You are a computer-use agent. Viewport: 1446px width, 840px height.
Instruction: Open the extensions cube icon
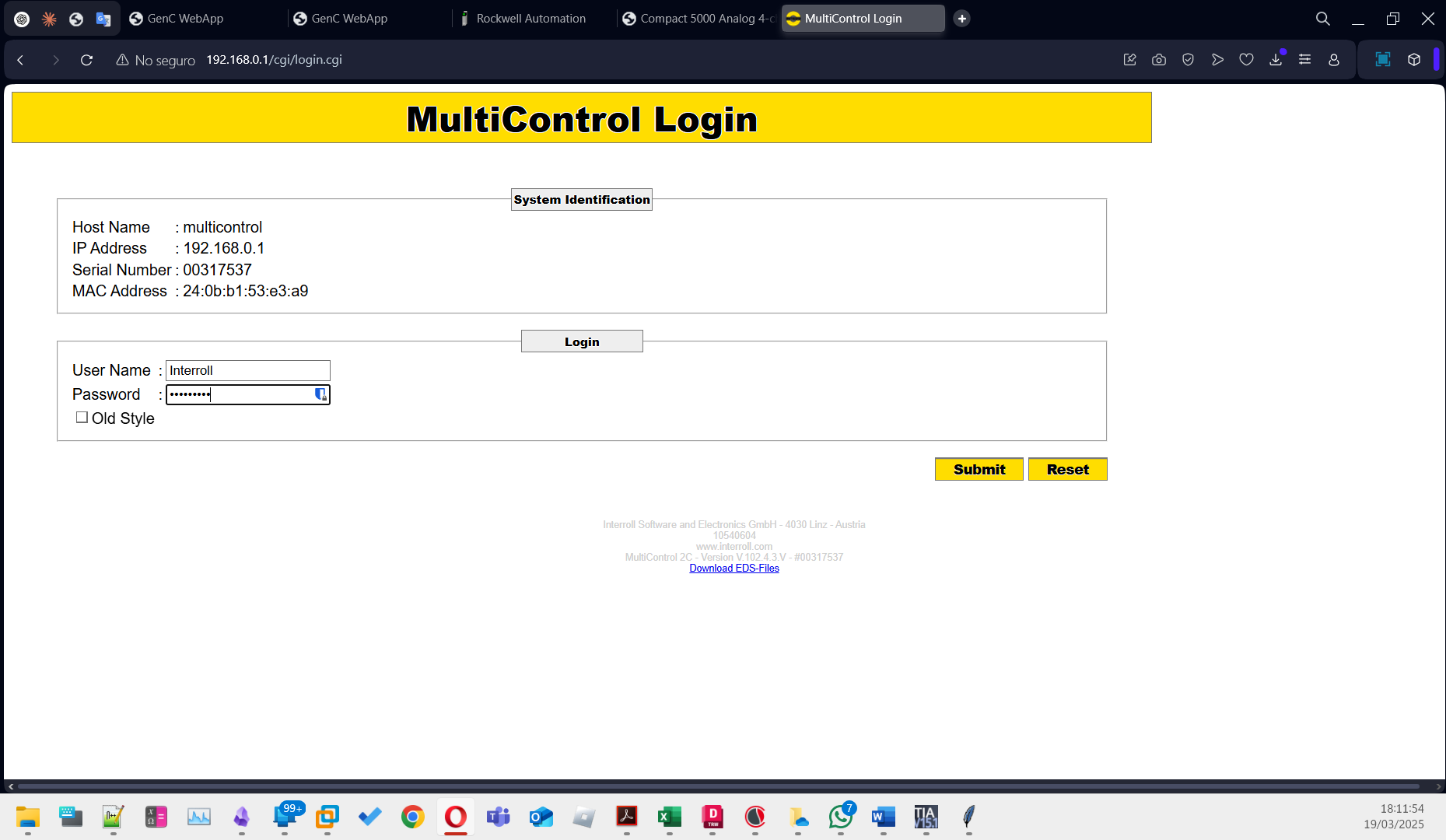[x=1414, y=60]
